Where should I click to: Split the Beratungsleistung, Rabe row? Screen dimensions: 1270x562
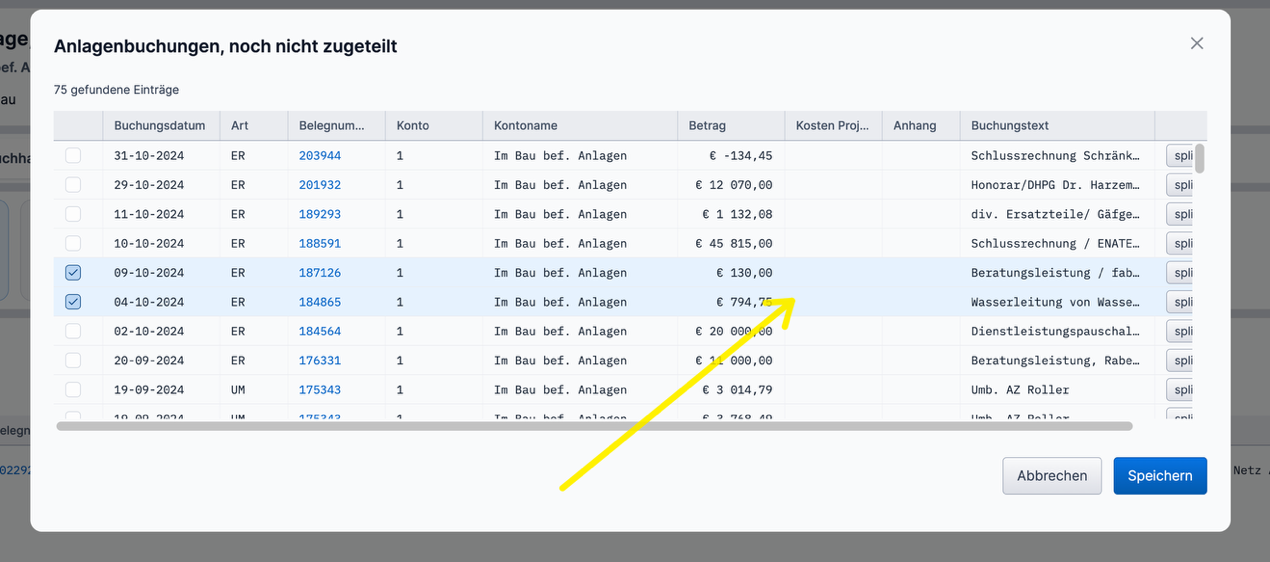1180,360
